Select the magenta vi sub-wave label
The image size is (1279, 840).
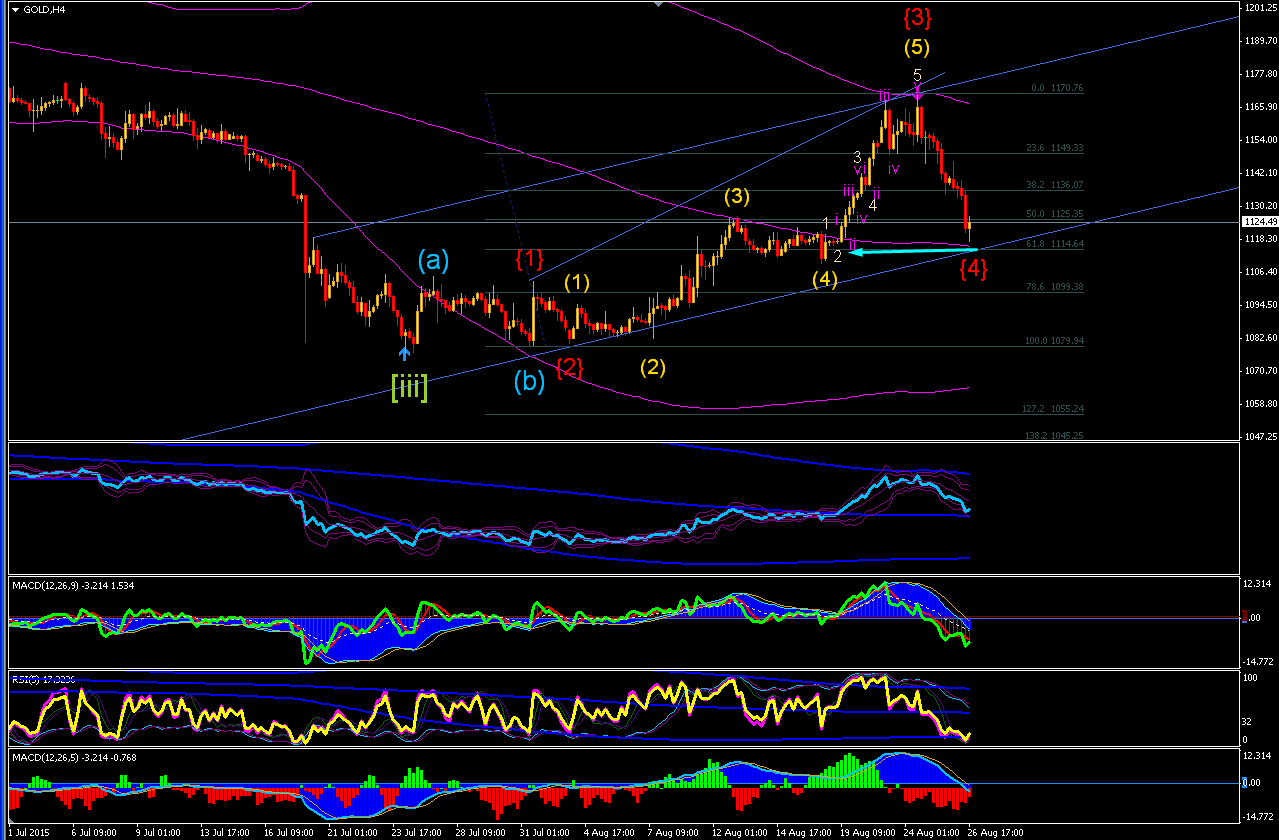[859, 171]
